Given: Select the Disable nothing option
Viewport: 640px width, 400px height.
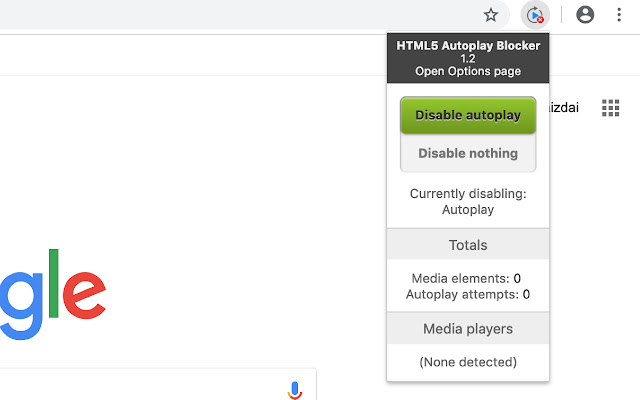Looking at the screenshot, I should point(468,153).
